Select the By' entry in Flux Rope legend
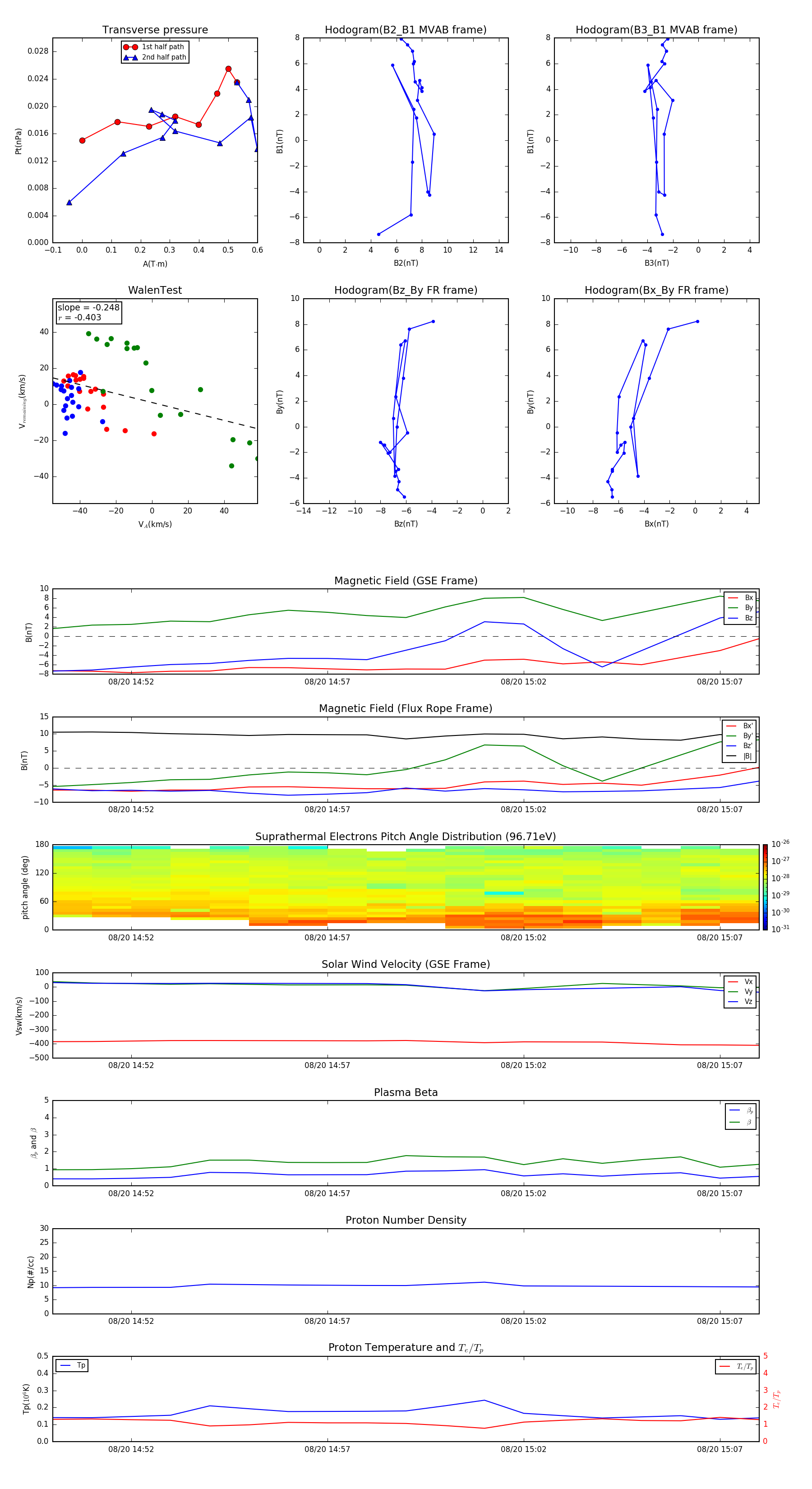This screenshot has height=1489, width=812. point(739,736)
